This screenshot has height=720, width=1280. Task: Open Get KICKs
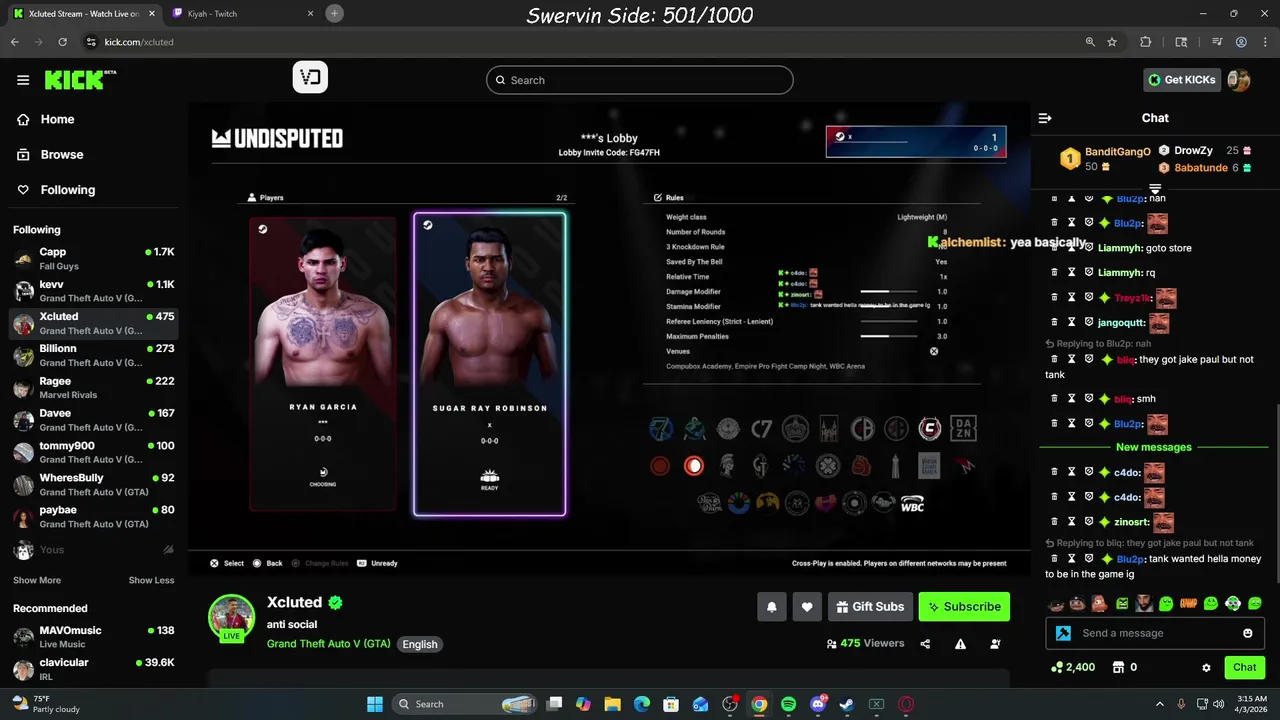pyautogui.click(x=1182, y=80)
